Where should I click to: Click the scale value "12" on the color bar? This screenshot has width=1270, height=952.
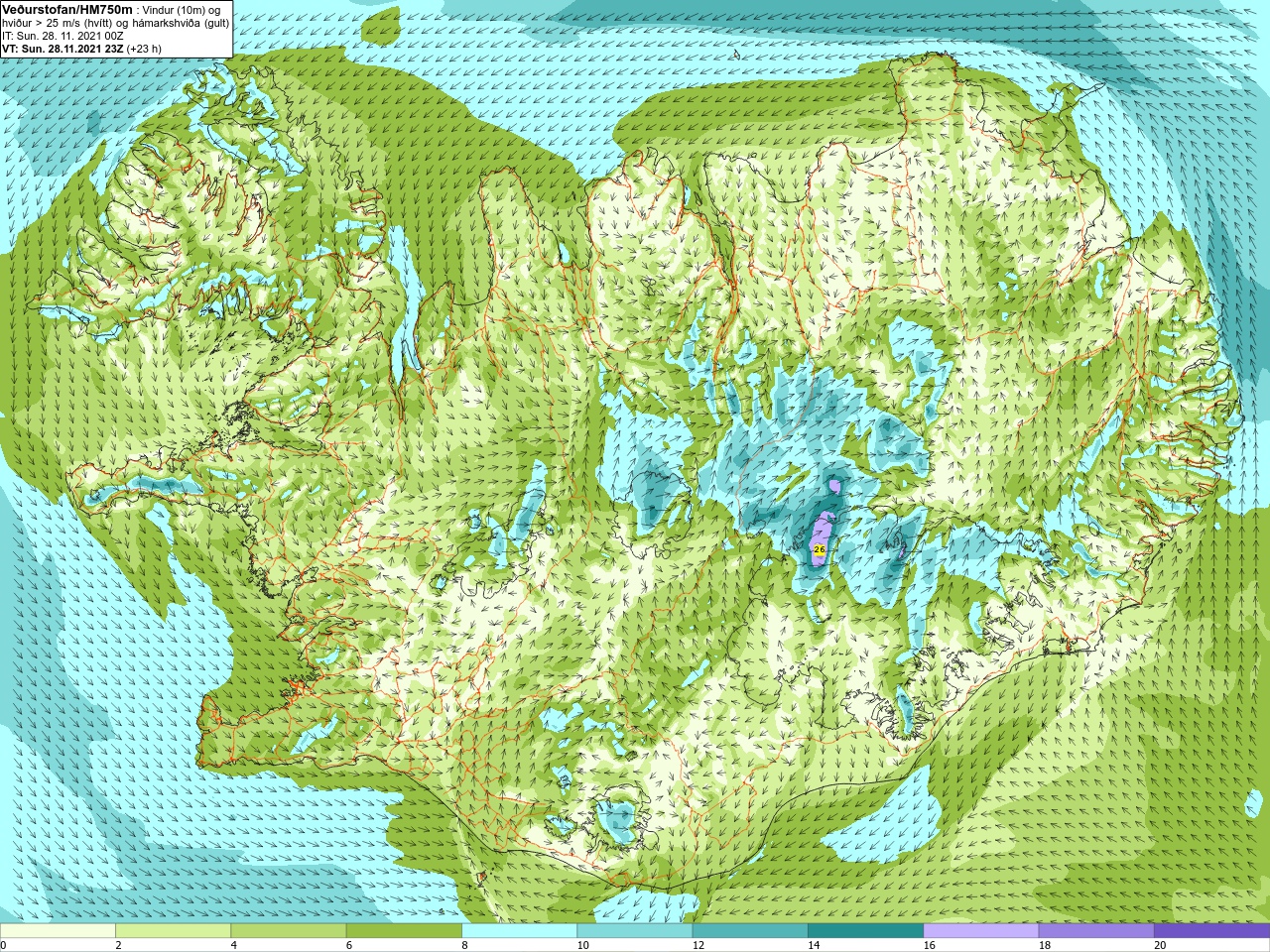(698, 945)
